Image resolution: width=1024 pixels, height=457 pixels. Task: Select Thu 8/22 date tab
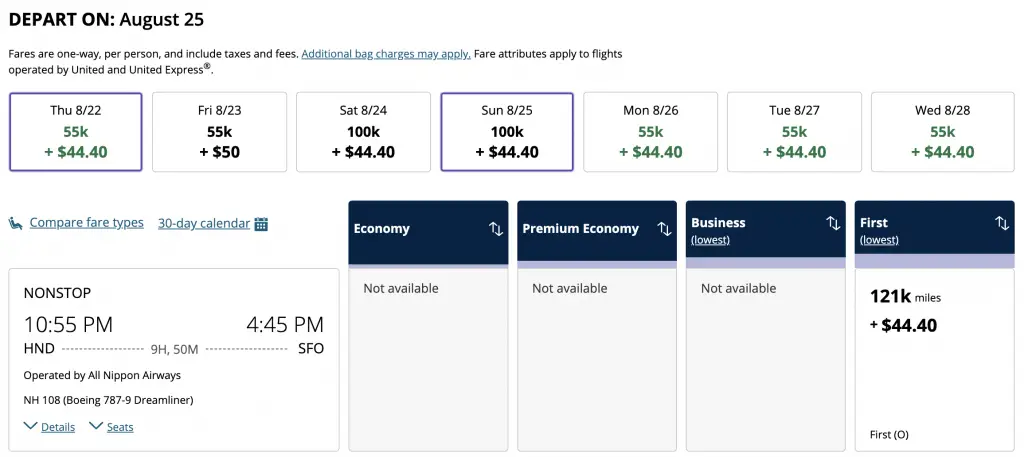[x=75, y=131]
